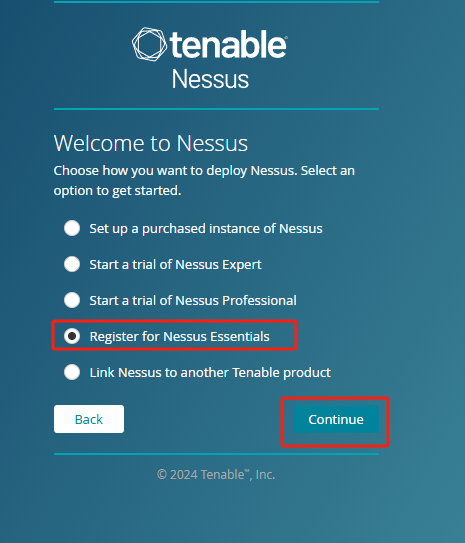Viewport: 465px width, 543px height.
Task: Select the purchased instance radio circle
Action: pos(72,228)
